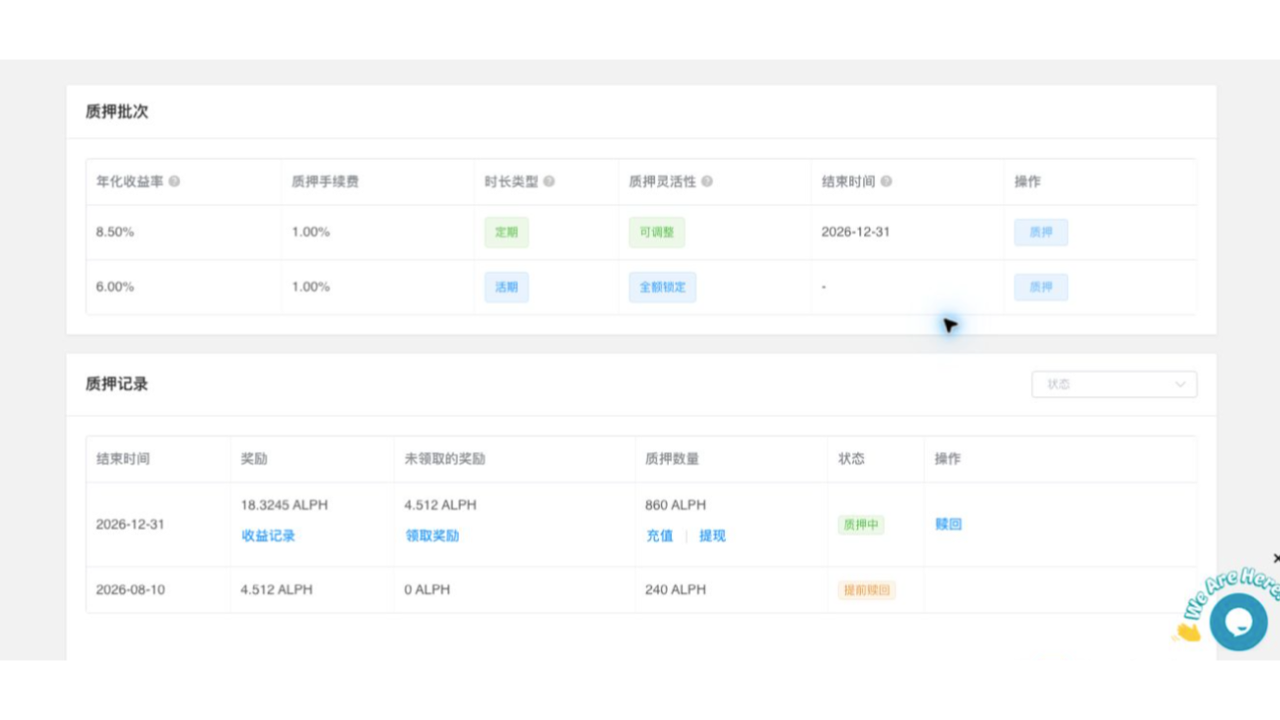Open the live chat bubble
This screenshot has height=720, width=1280.
click(1238, 622)
